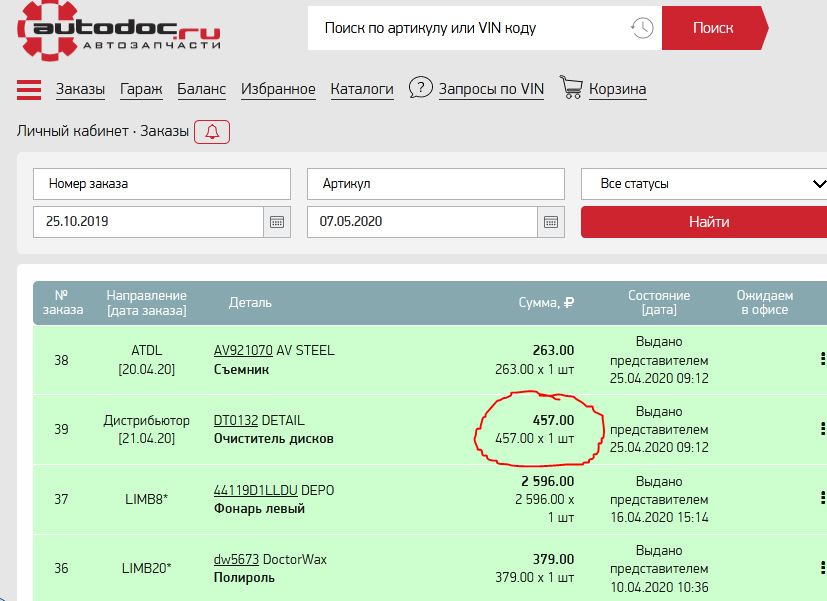Click the shopping cart icon
Viewport: 827px width, 601px height.
571,87
